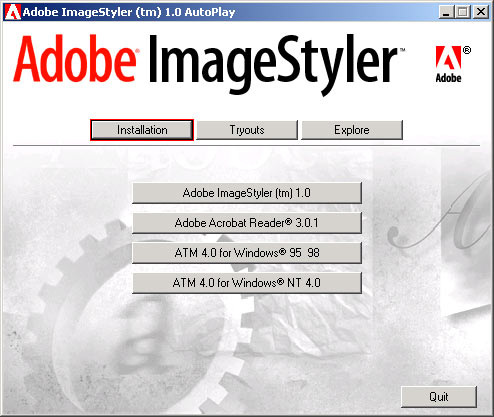Switch to the Tryouts section
The image size is (494, 417).
[x=247, y=130]
